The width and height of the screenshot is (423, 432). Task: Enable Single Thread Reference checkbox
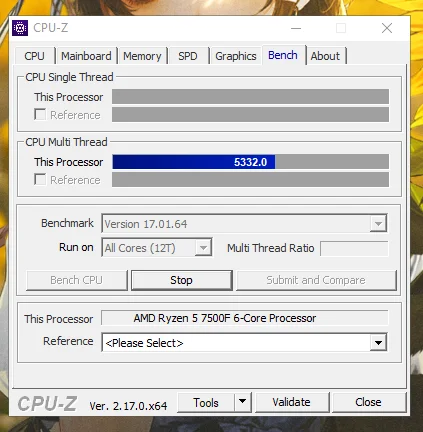pyautogui.click(x=40, y=114)
